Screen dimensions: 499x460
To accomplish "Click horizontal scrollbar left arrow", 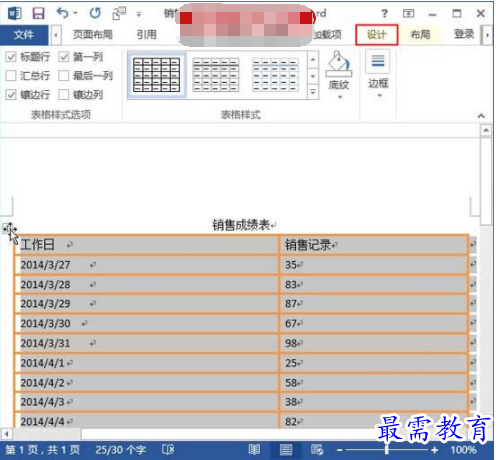I will pyautogui.click(x=6, y=434).
